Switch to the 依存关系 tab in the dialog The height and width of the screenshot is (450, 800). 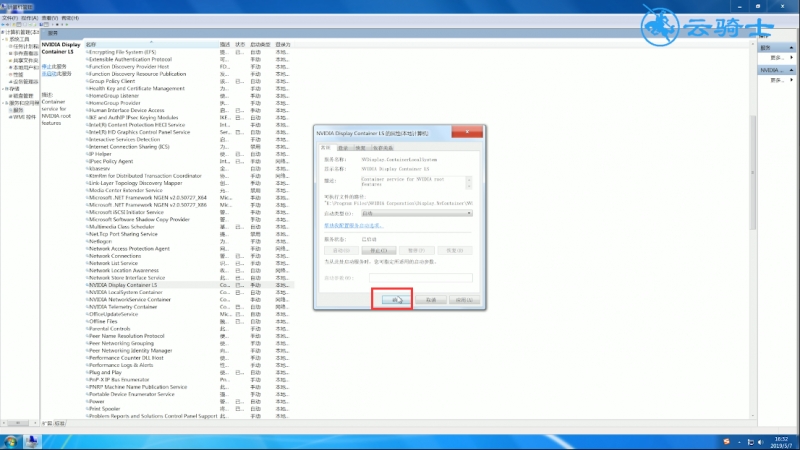point(383,148)
